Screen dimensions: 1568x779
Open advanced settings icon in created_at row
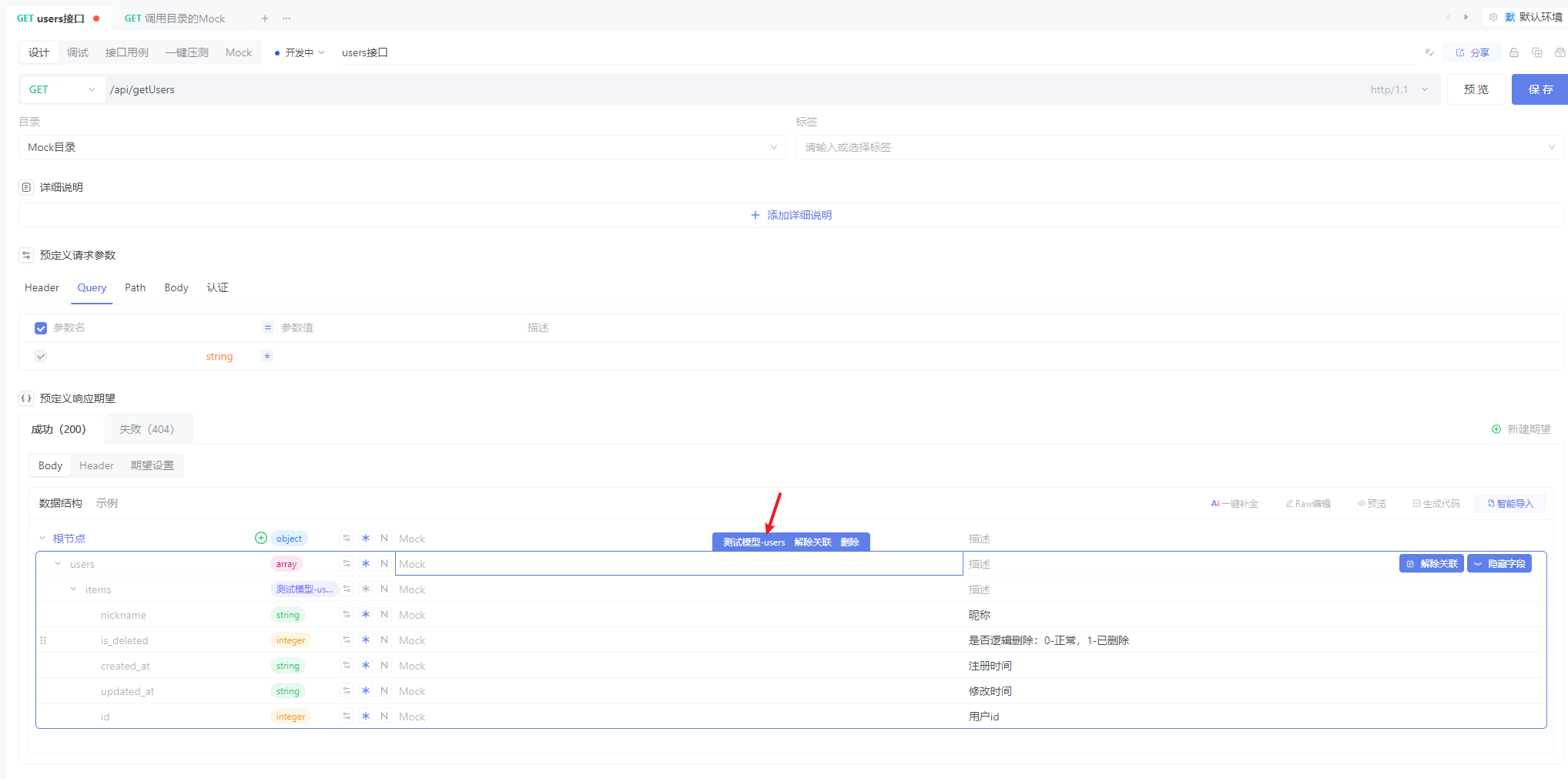tap(347, 665)
